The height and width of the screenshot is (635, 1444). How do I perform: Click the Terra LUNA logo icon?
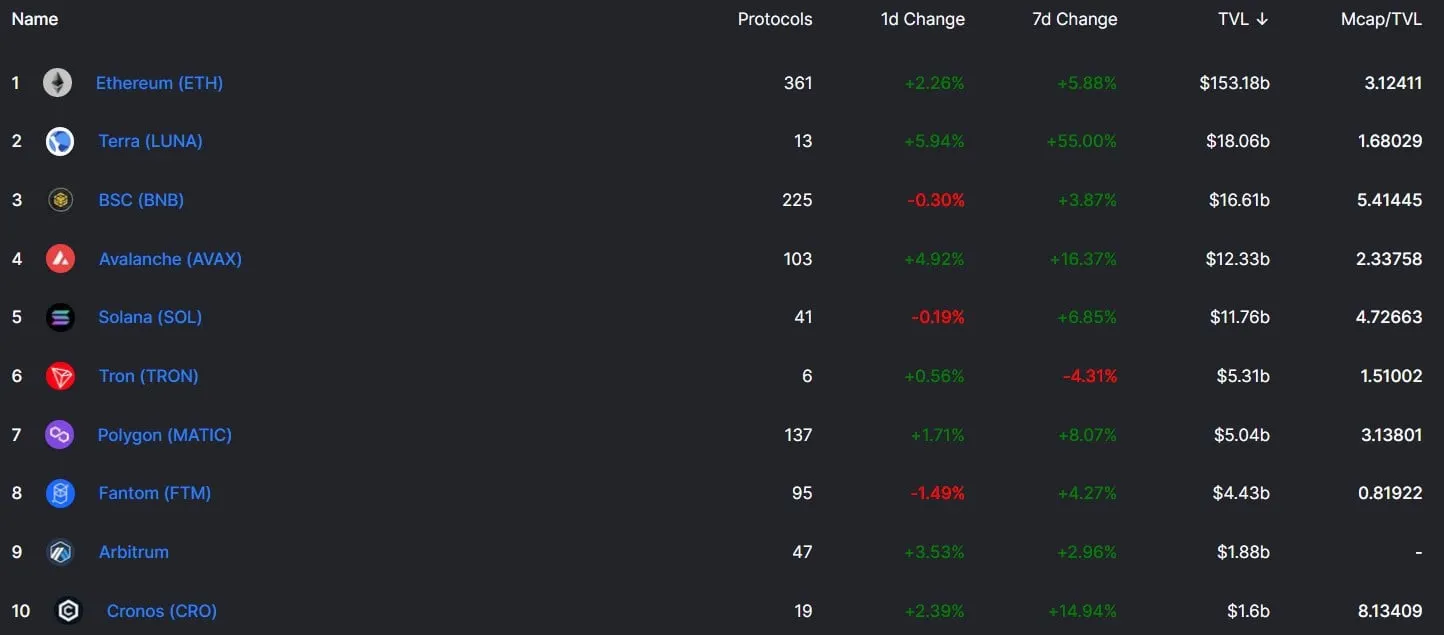(60, 141)
